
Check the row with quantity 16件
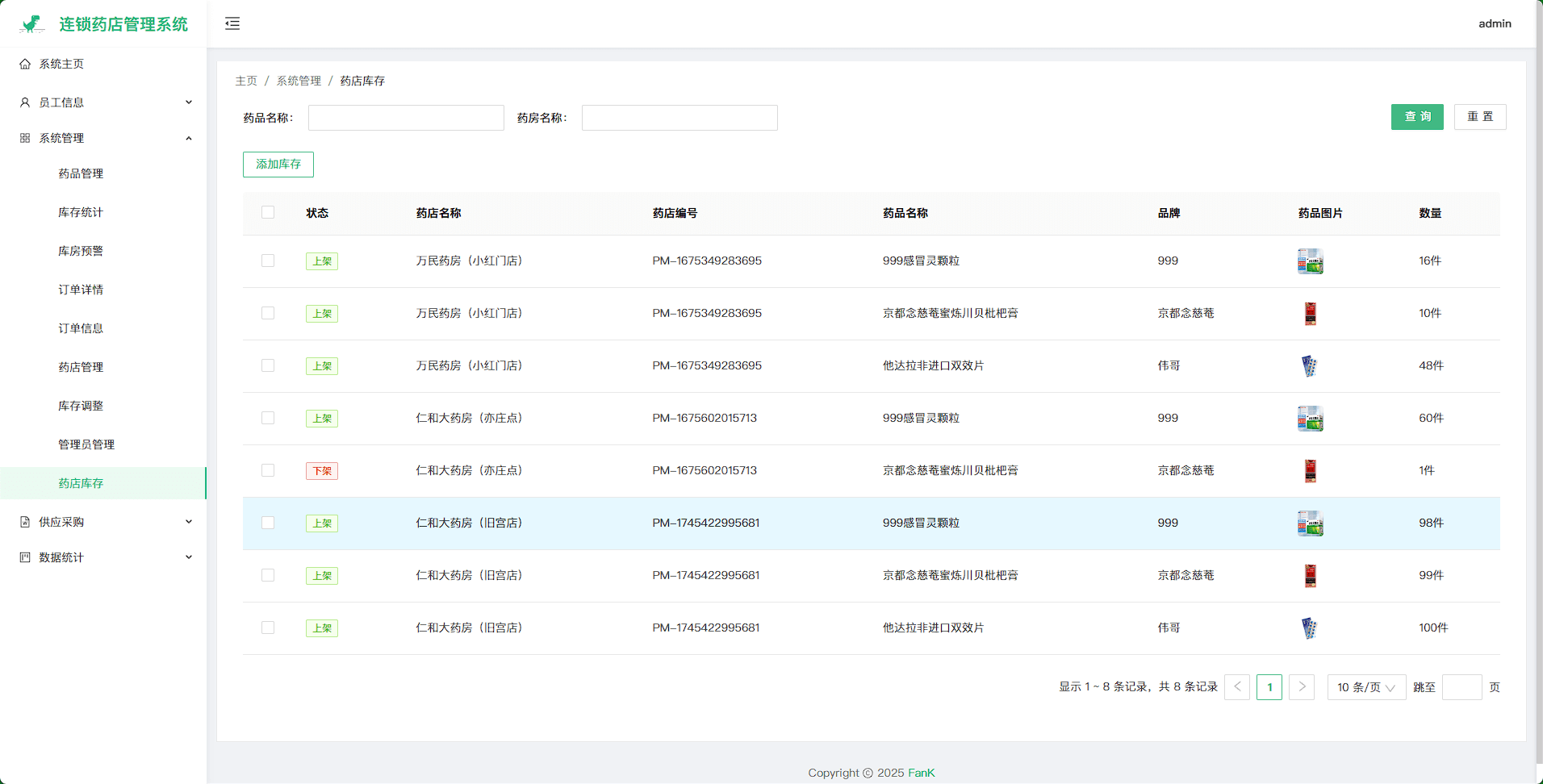268,261
